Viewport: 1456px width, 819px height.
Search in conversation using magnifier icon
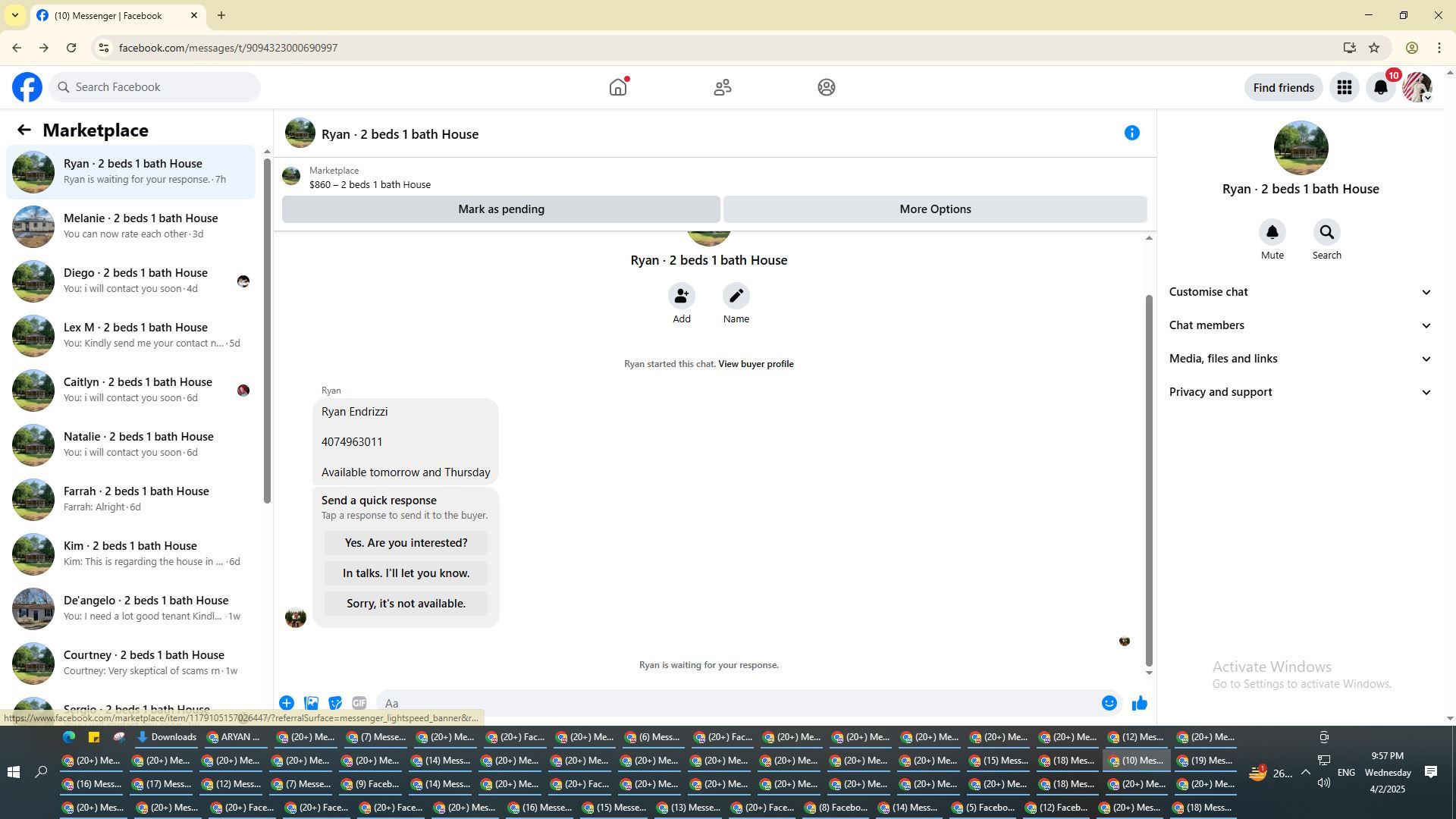click(x=1326, y=233)
